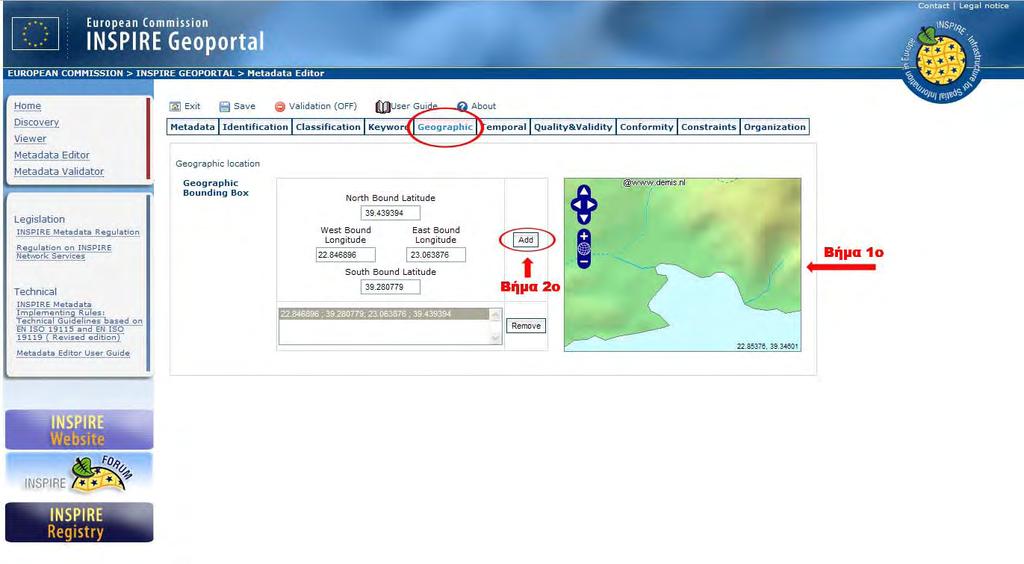Click the Contact link at top
The image size is (1024, 564).
(x=933, y=5)
